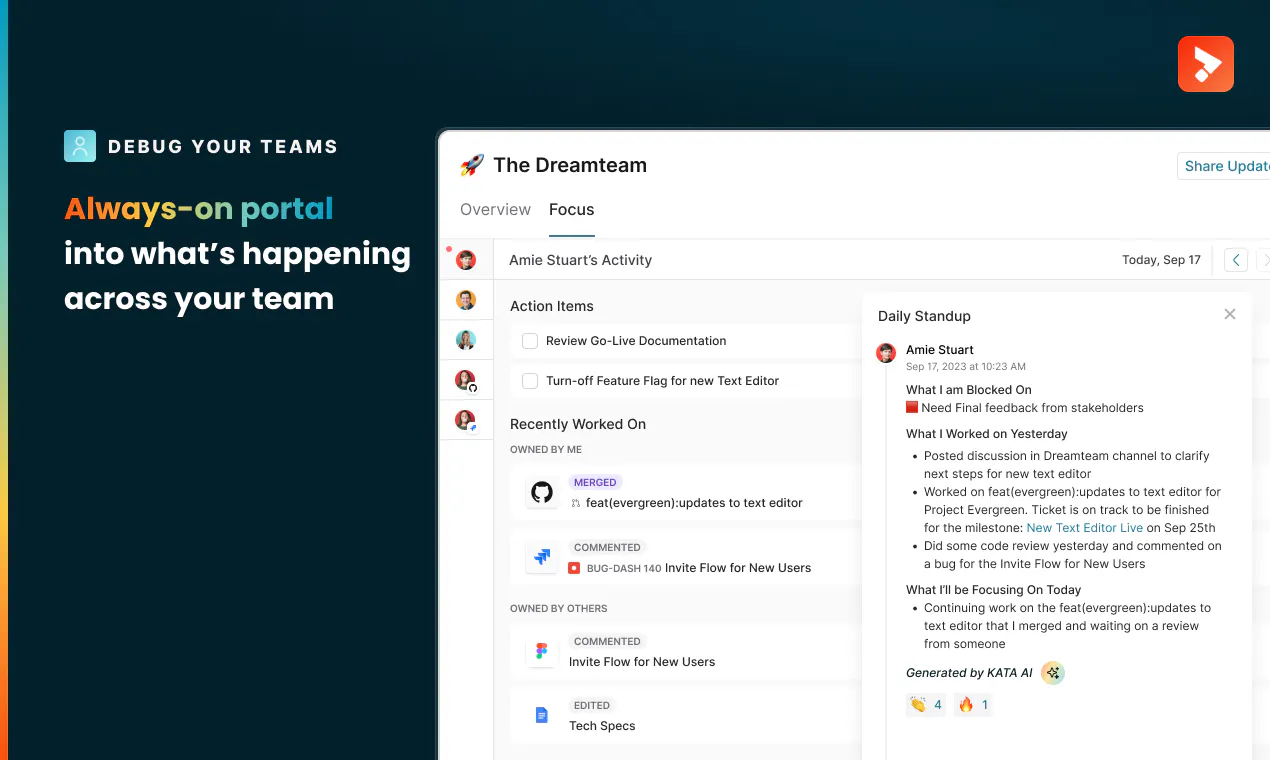This screenshot has height=760, width=1270.
Task: Click the rocket emoji next to The Dreamteam
Action: [472, 165]
